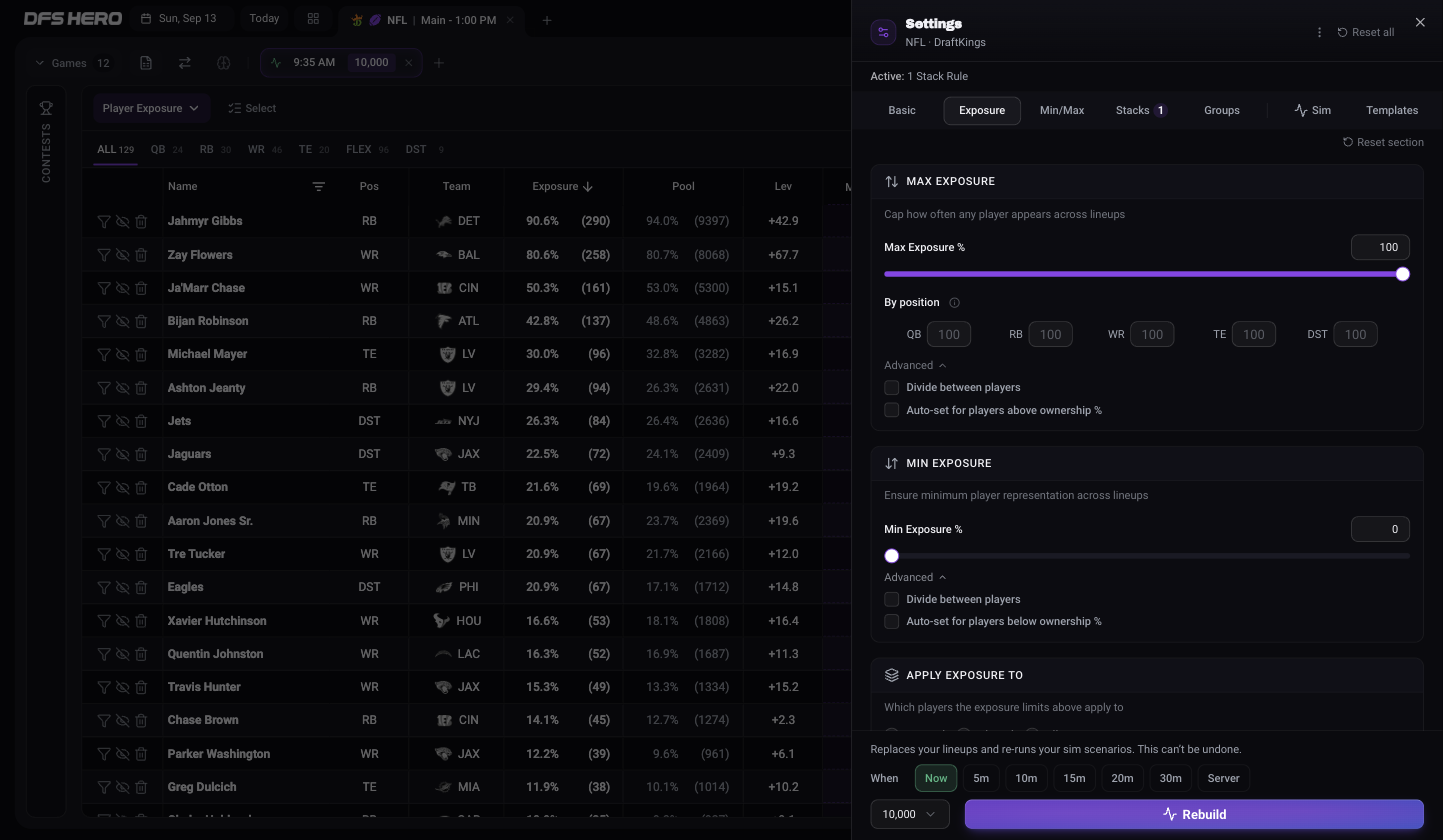Hide Bijan Robinson with the eye icon
The image size is (1443, 840).
pos(123,321)
